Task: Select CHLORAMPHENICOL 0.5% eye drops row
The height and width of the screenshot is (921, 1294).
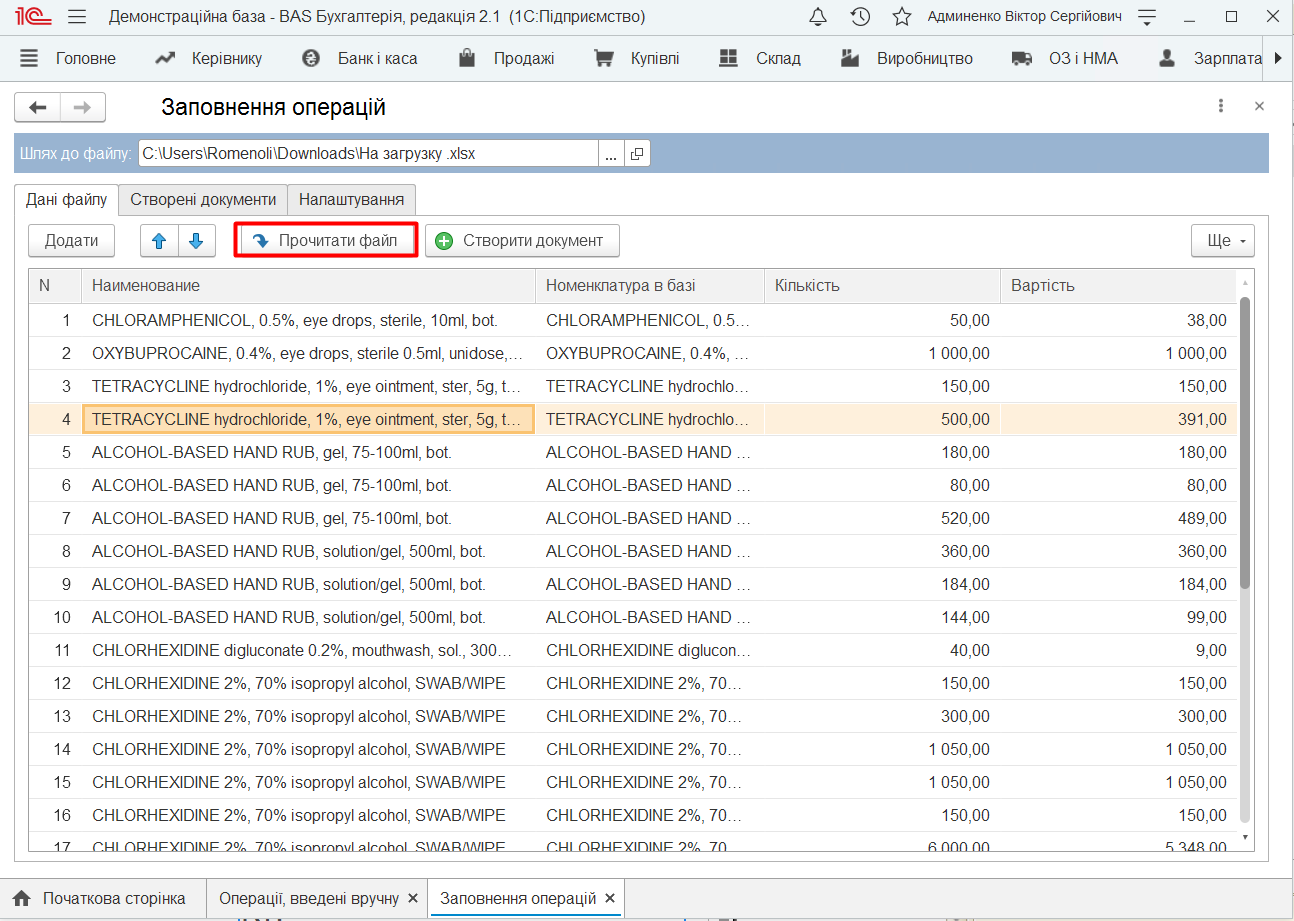Action: click(x=633, y=320)
